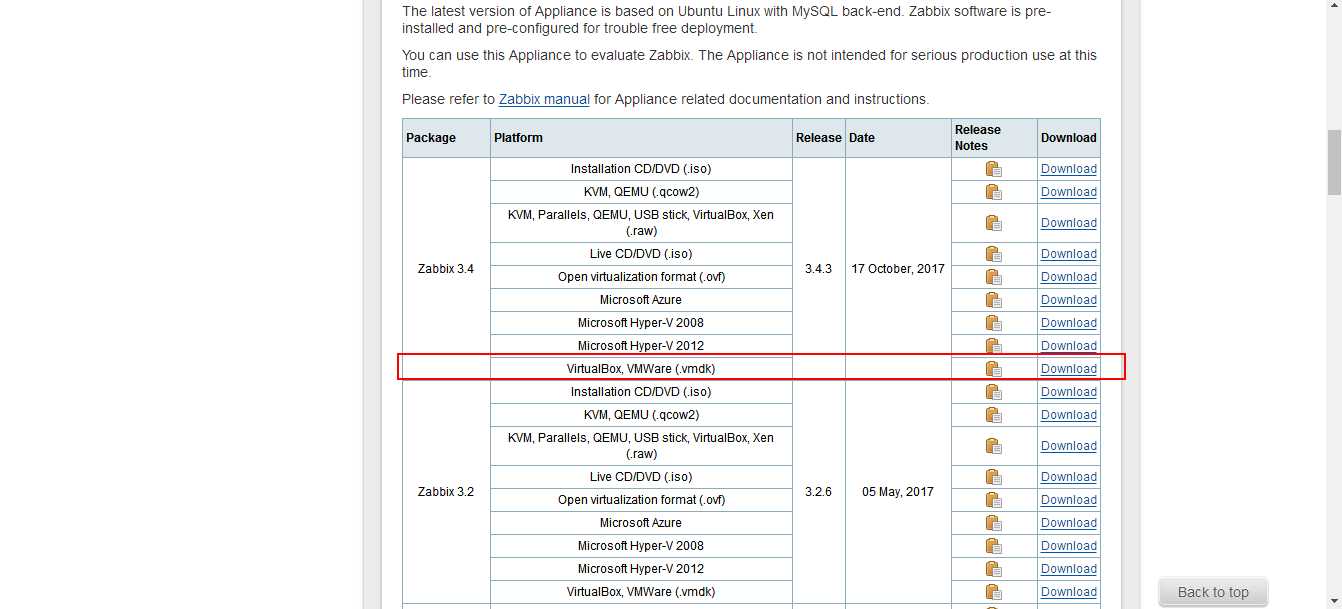Image resolution: width=1342 pixels, height=609 pixels.
Task: Download Zabbix 3.2 VirtualBox, VMWare (.vmdk)
Action: 1068,592
